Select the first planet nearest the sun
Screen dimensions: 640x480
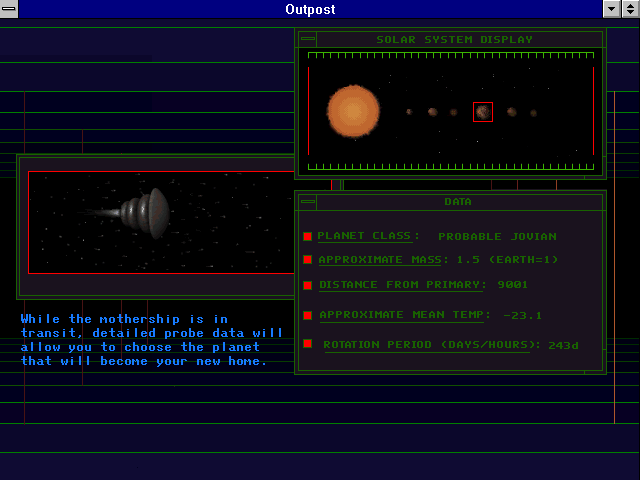[x=409, y=111]
